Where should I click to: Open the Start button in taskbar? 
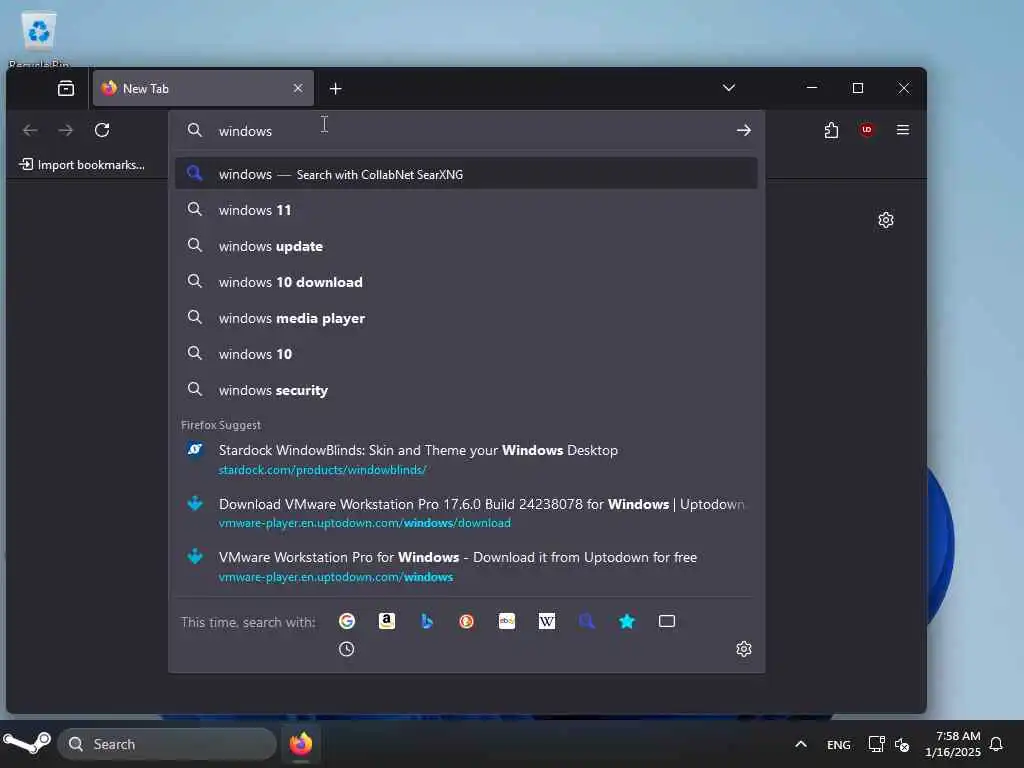pyautogui.click(x=26, y=743)
